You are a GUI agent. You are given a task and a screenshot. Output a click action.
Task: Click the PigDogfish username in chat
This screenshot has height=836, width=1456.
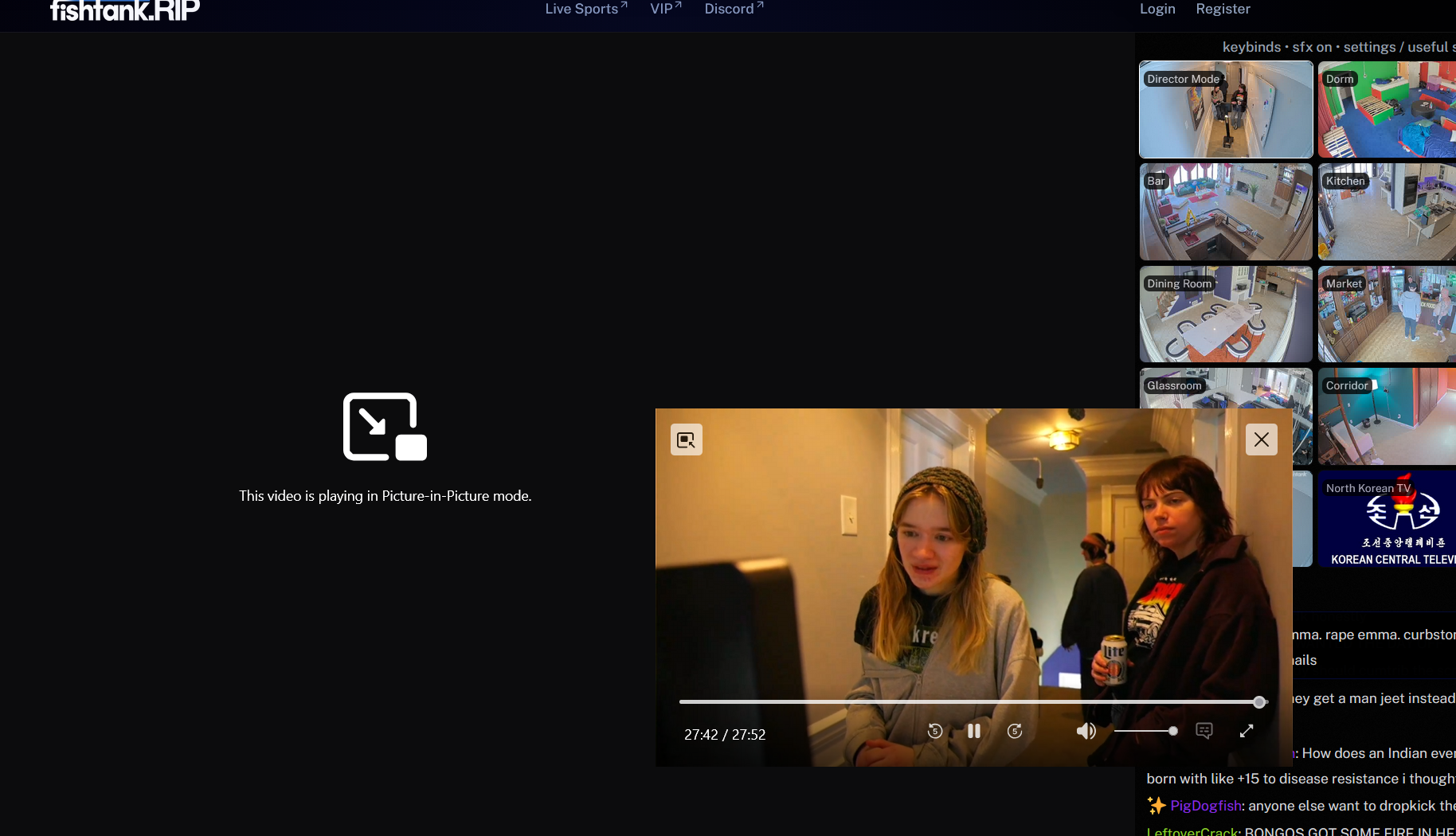coord(1206,806)
